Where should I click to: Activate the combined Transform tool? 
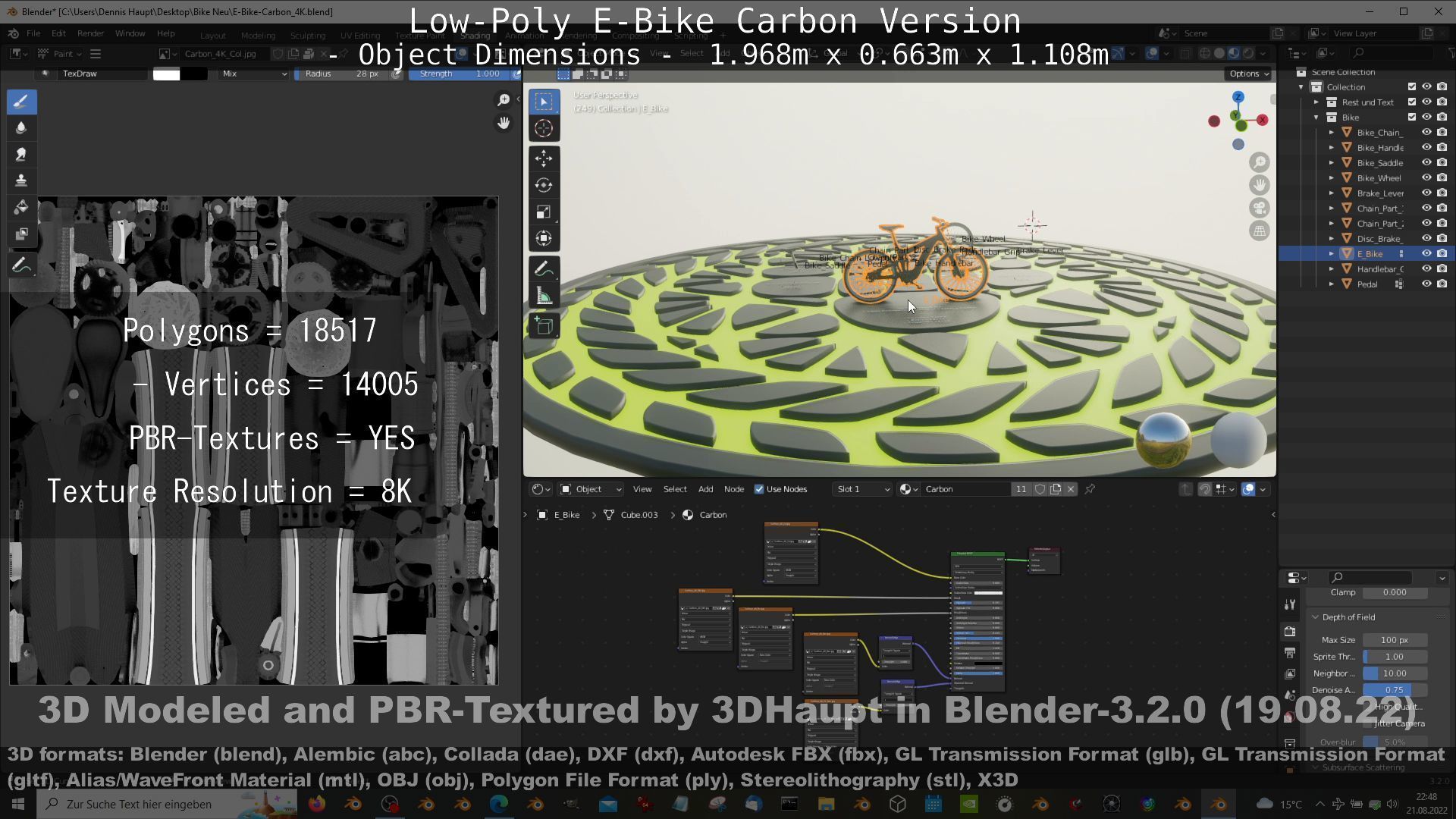[544, 238]
